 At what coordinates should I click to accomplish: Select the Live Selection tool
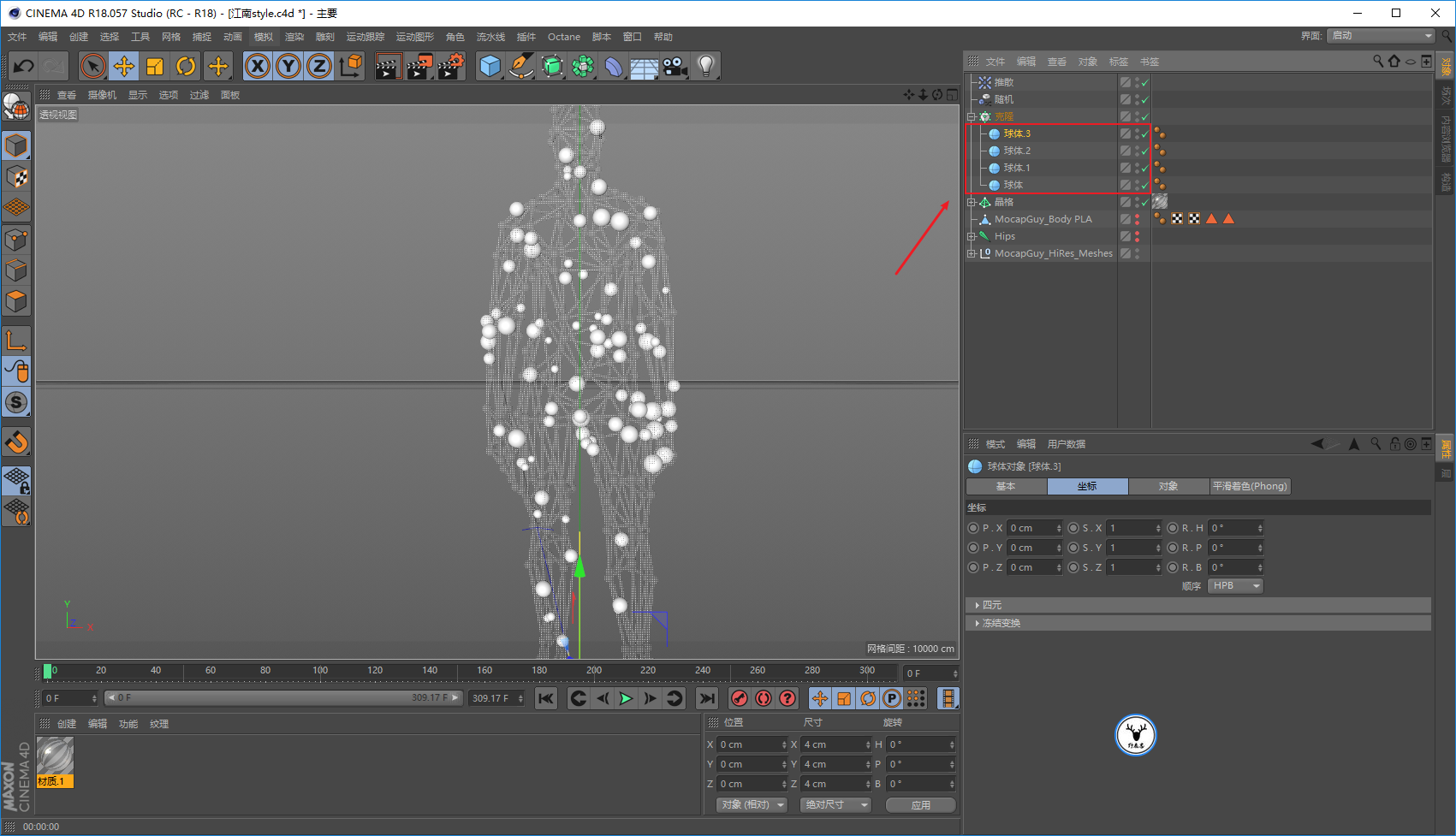pyautogui.click(x=93, y=66)
